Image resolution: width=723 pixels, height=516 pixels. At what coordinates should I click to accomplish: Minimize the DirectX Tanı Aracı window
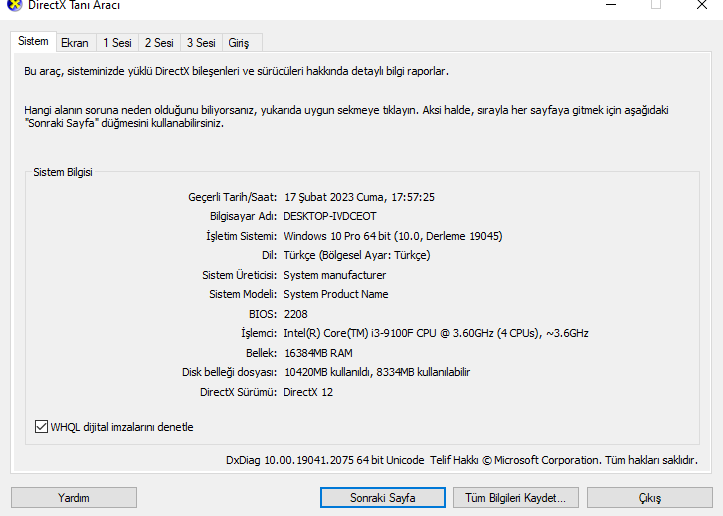[611, 5]
